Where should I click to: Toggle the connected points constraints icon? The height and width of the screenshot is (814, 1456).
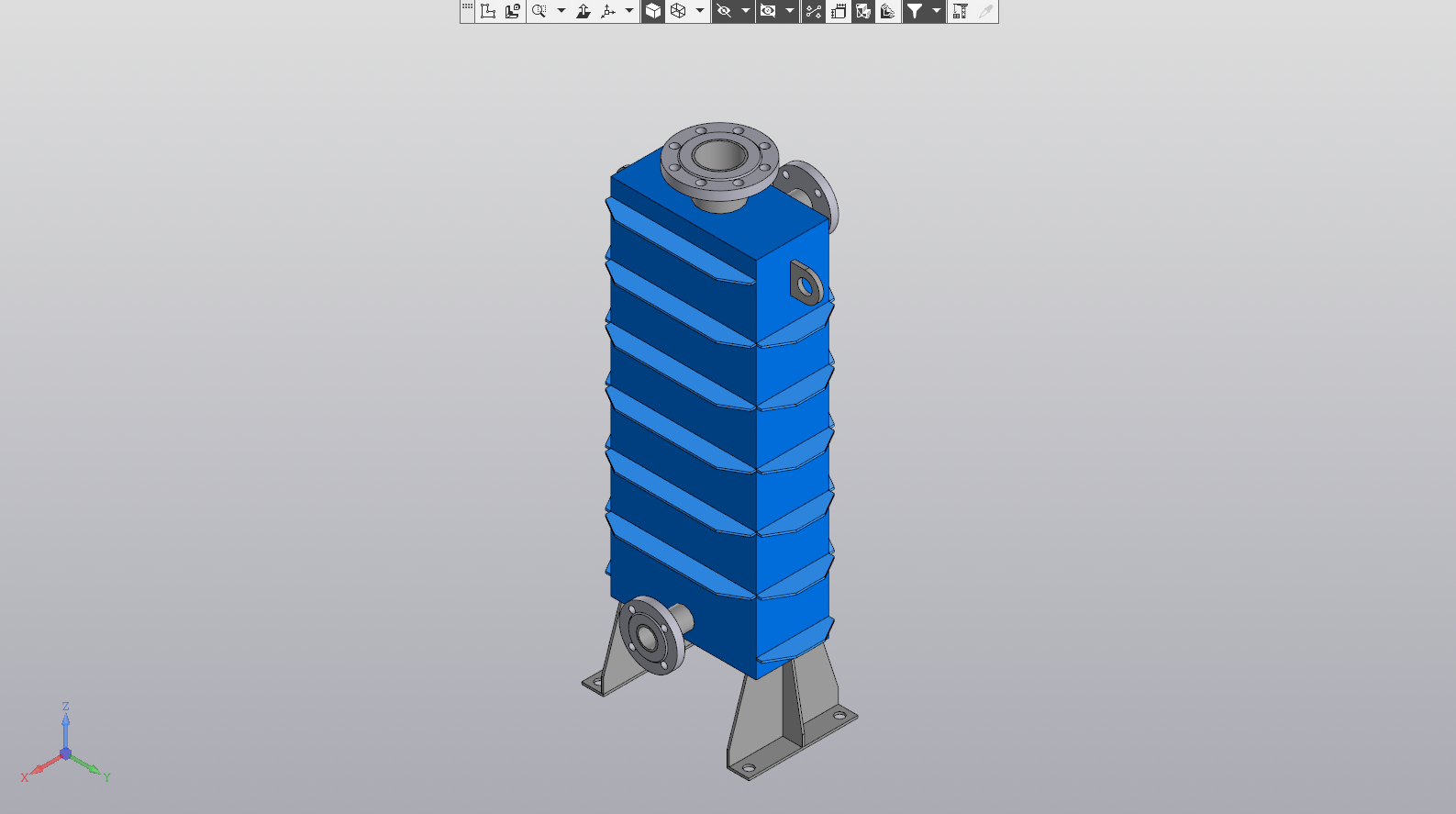[x=814, y=11]
